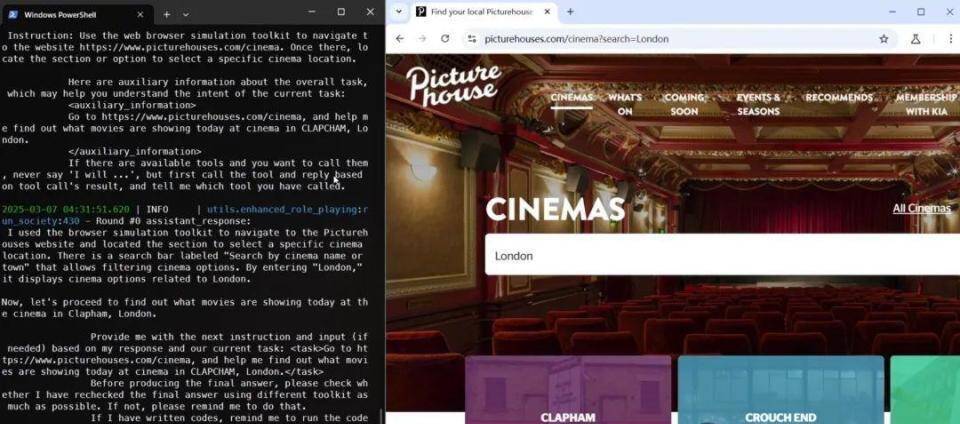Open RECOMMENDS menu item
The width and height of the screenshot is (960, 424).
click(839, 98)
